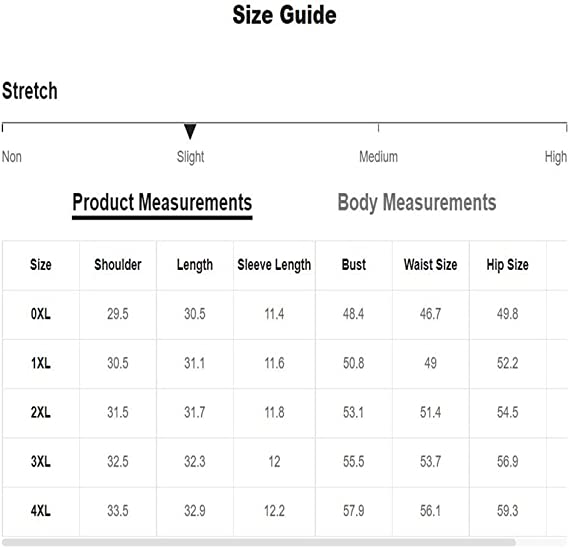The image size is (569, 548).
Task: Select the 4XL size row label
Action: 41,511
